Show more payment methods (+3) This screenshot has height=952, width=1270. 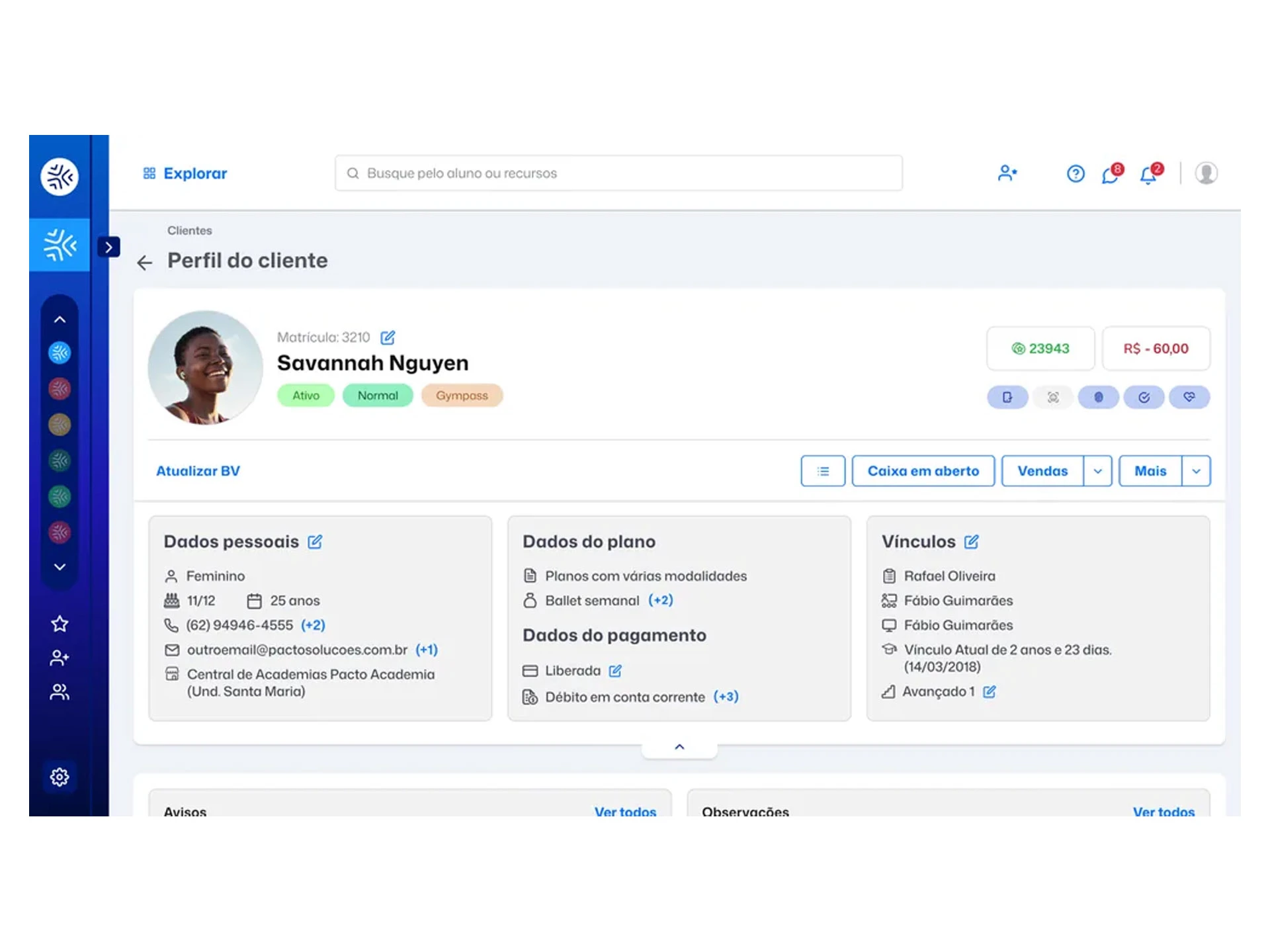pos(726,697)
